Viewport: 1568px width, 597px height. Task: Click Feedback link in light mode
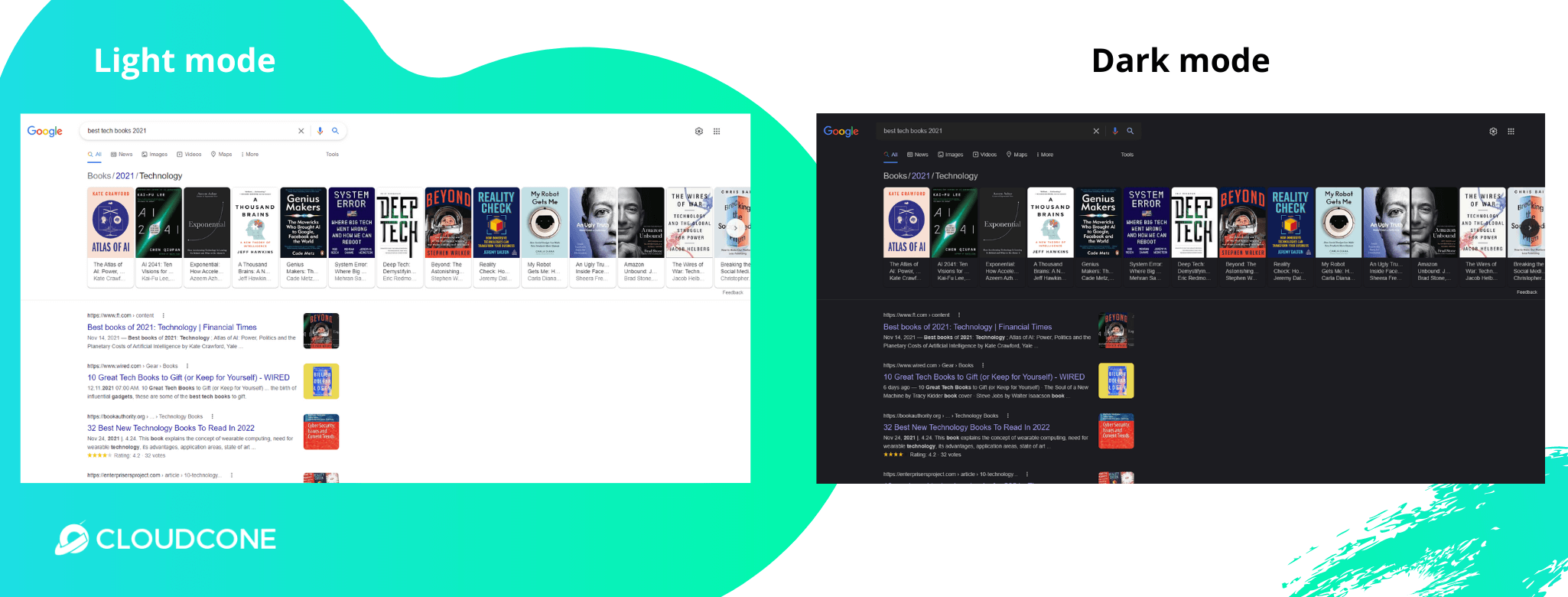[x=733, y=292]
